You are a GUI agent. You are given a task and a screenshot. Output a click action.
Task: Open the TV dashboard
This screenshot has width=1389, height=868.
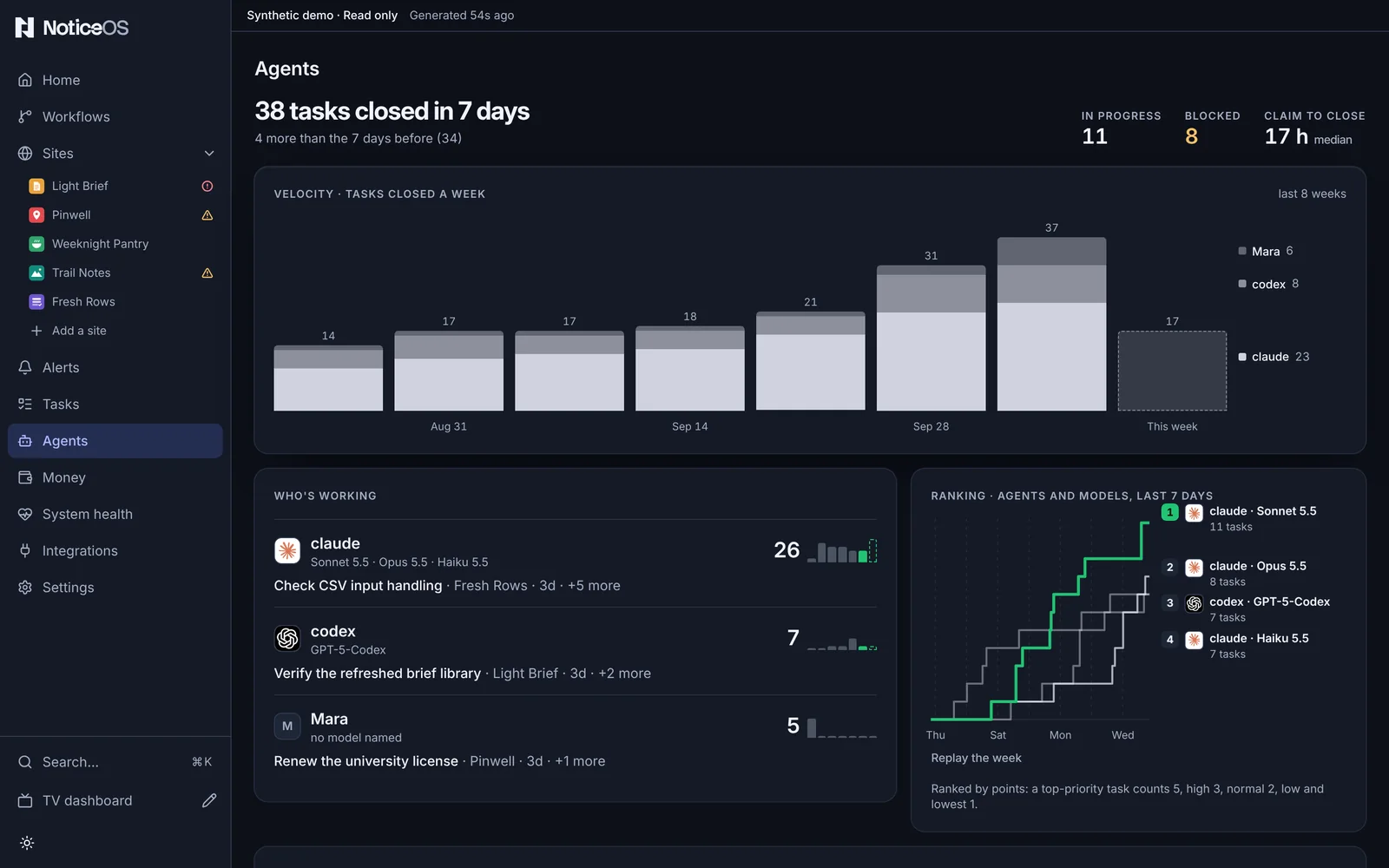pyautogui.click(x=87, y=800)
